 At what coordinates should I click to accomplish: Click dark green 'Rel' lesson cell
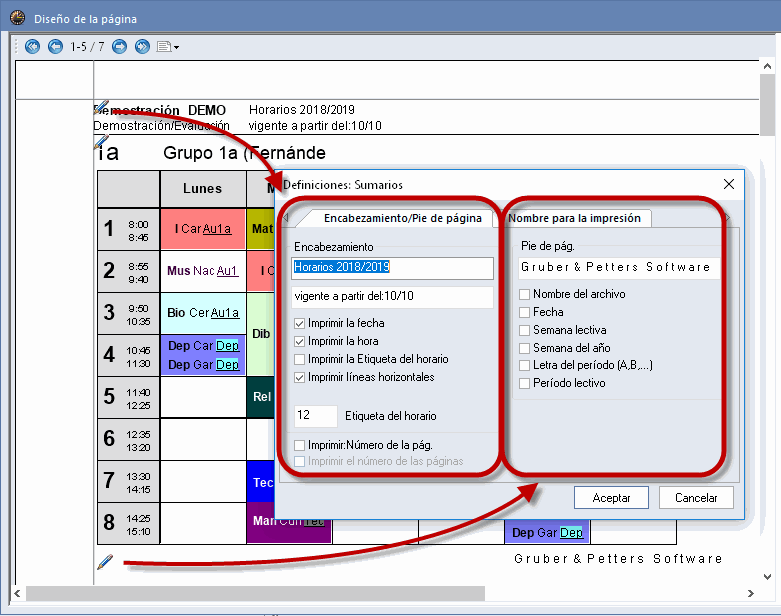pyautogui.click(x=260, y=397)
